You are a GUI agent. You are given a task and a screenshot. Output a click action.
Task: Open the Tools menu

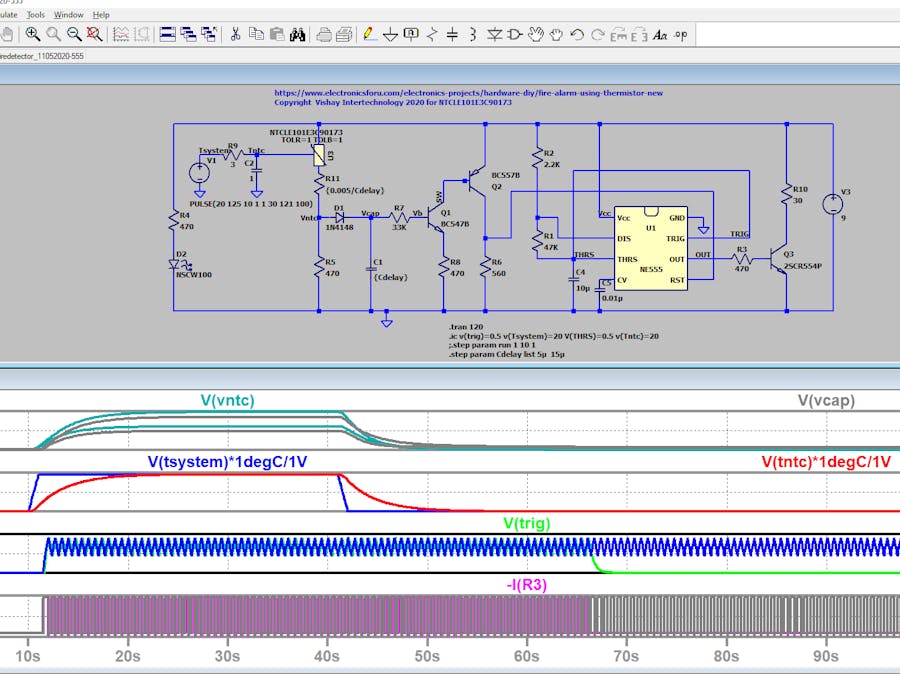pyautogui.click(x=36, y=15)
